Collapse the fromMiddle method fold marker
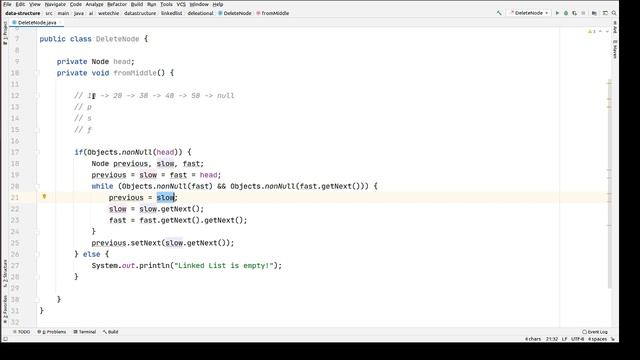The image size is (640, 360). pos(38,73)
